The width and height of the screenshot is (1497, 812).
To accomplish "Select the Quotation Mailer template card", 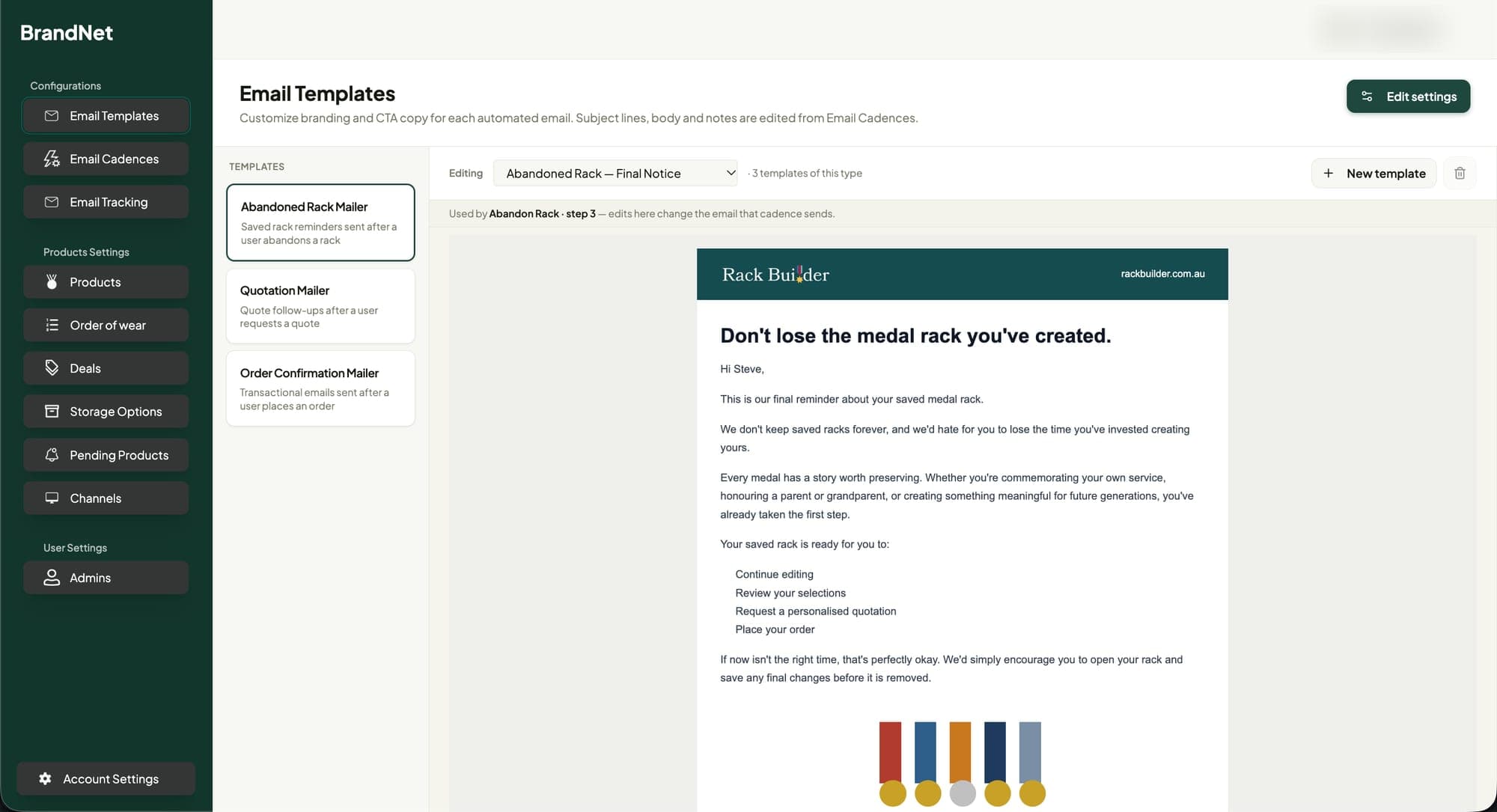I will pyautogui.click(x=320, y=306).
